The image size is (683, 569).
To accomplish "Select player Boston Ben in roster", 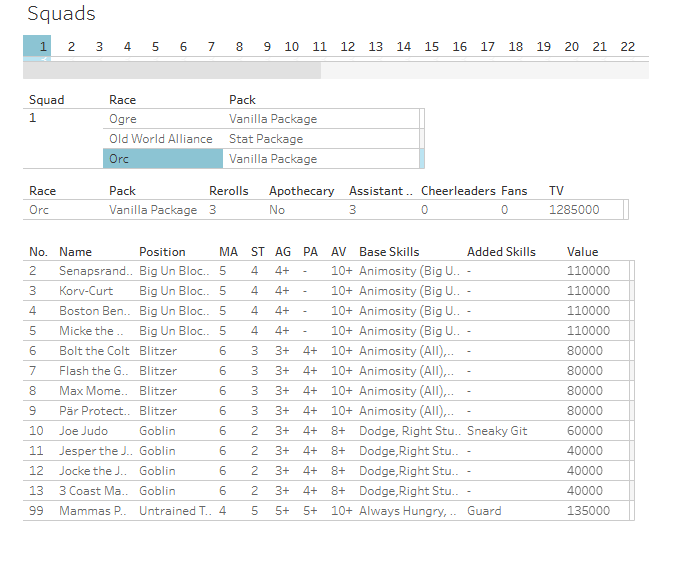I will pos(94,311).
